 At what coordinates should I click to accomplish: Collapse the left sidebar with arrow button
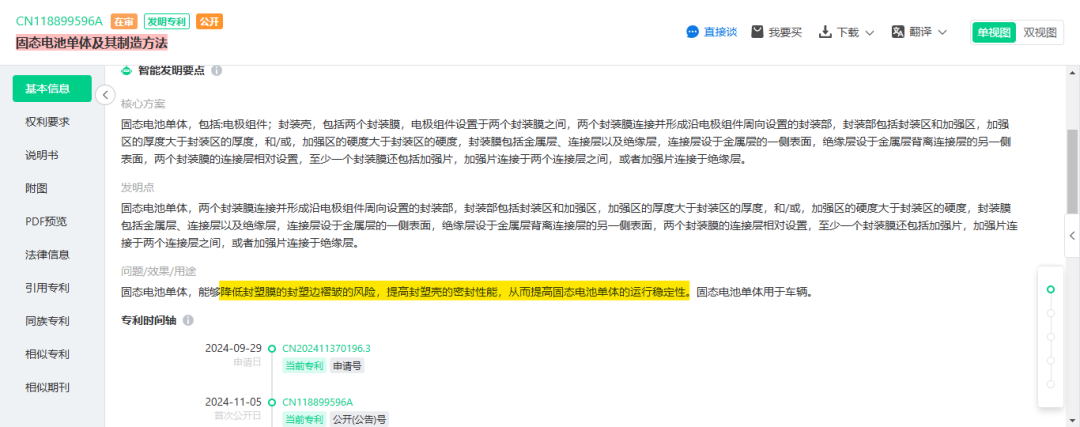click(x=105, y=94)
